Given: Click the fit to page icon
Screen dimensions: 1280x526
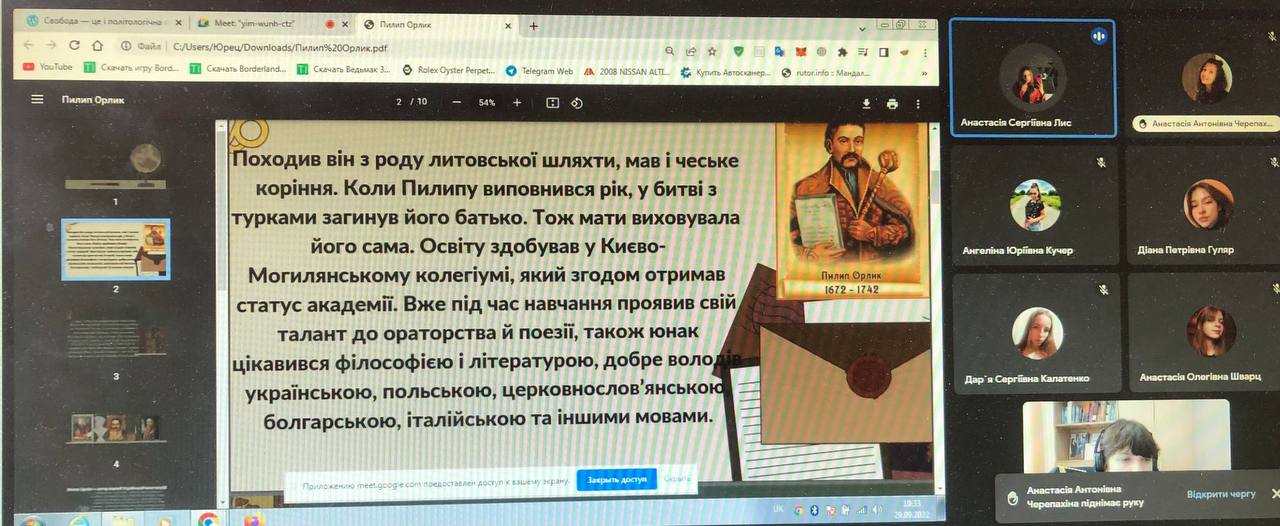Looking at the screenshot, I should [552, 103].
